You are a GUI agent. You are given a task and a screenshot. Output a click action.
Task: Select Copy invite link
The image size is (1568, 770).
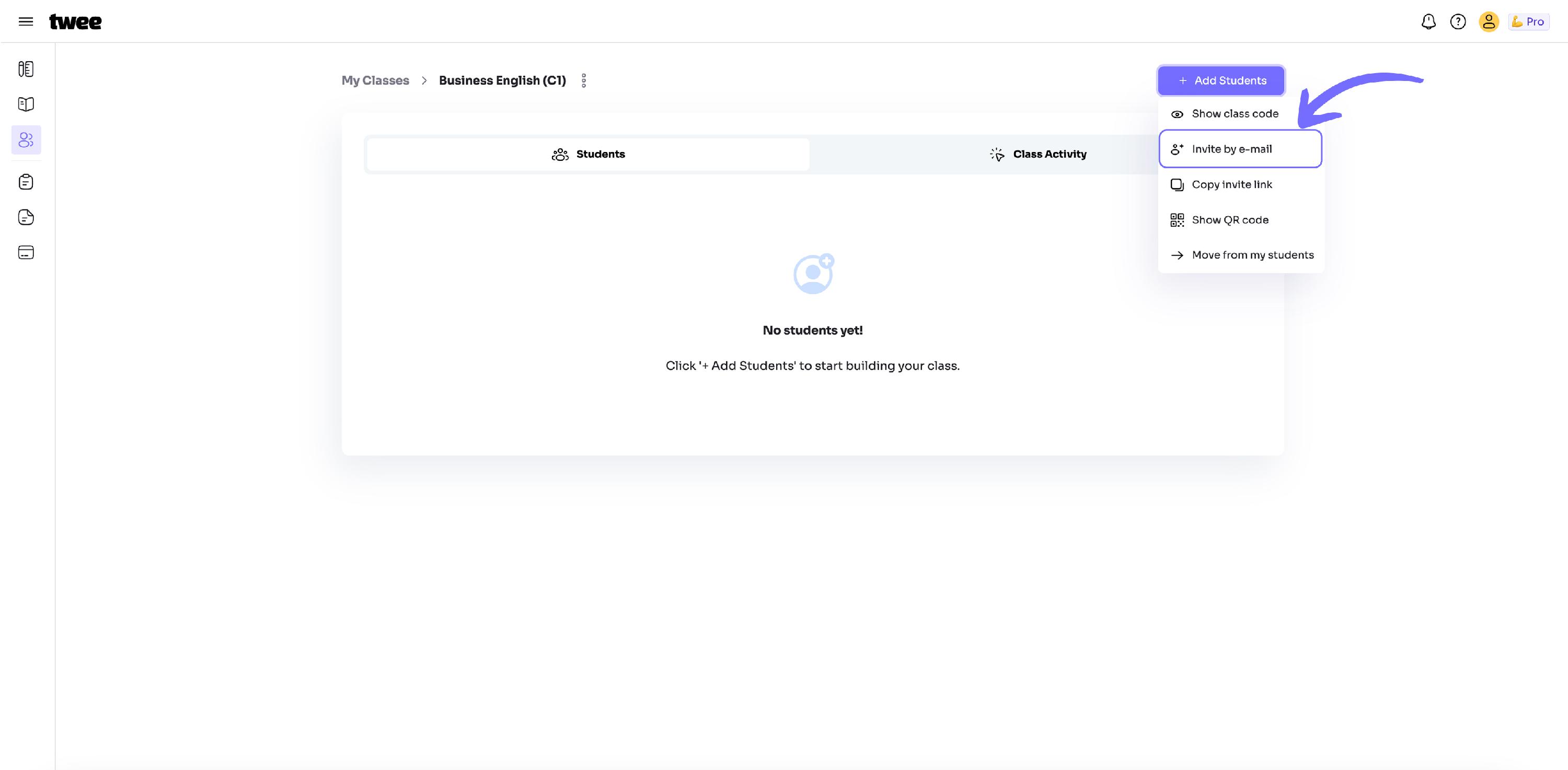1240,184
